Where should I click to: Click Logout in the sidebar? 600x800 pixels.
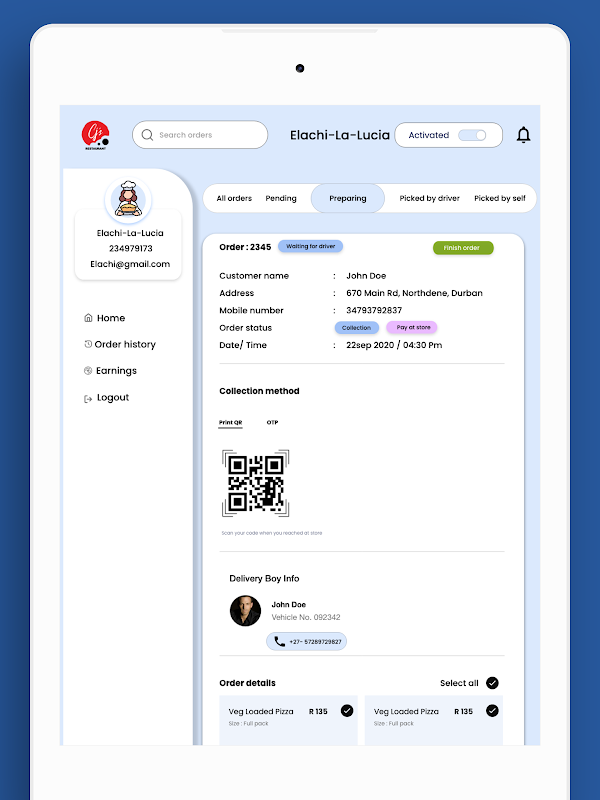pyautogui.click(x=113, y=397)
